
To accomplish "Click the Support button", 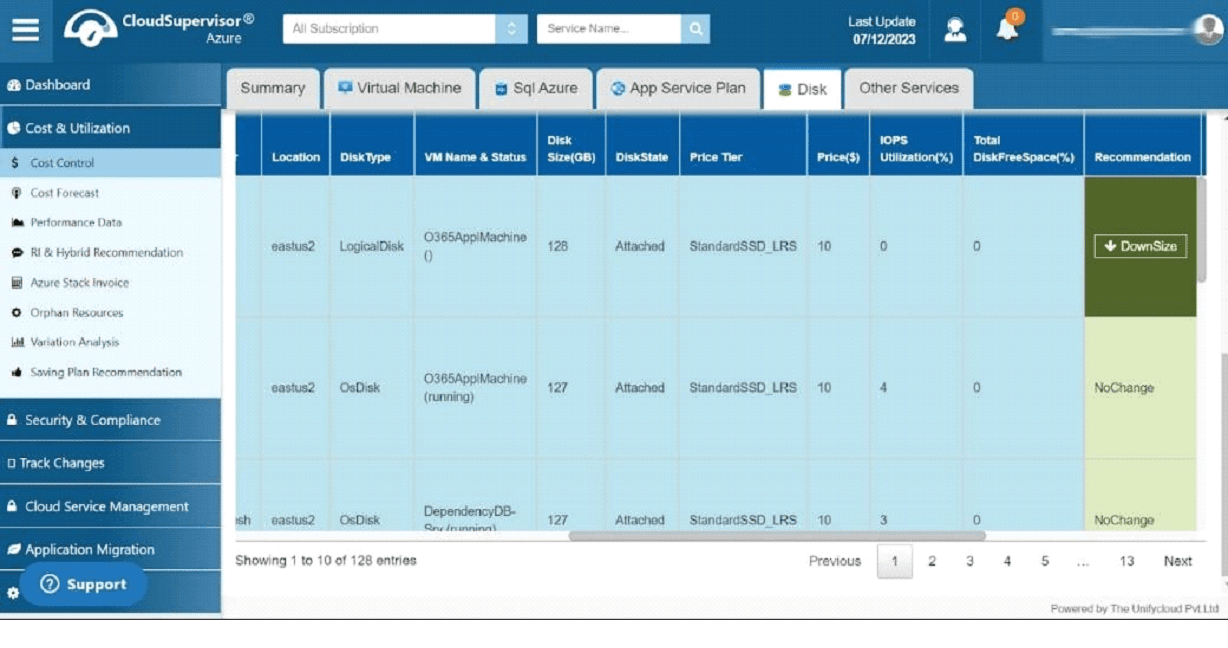I will (x=84, y=585).
